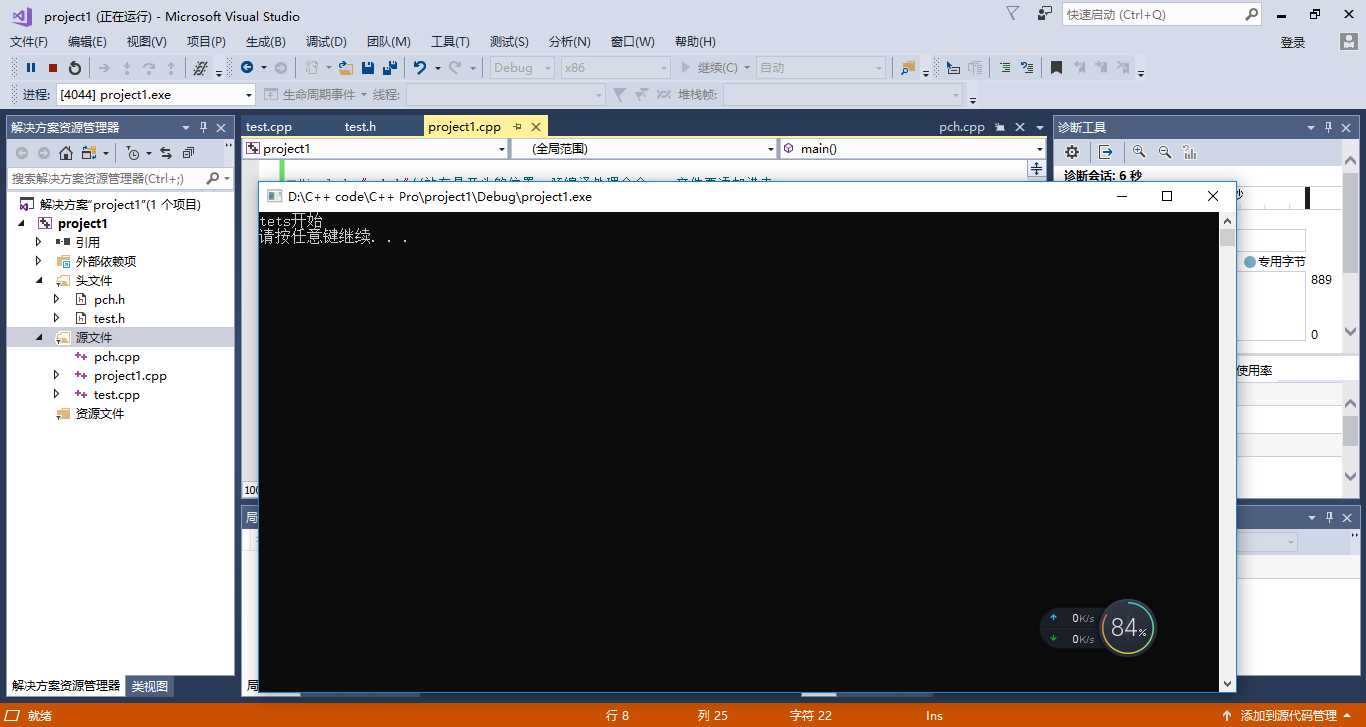Open Find in Files icon in toolbar
This screenshot has width=1366, height=727.
(907, 68)
